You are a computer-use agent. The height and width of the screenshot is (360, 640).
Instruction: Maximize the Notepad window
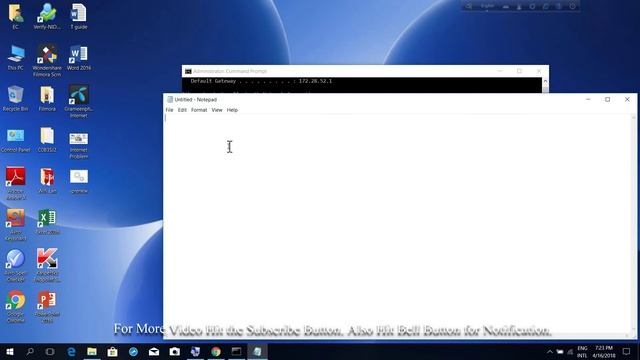[607, 99]
